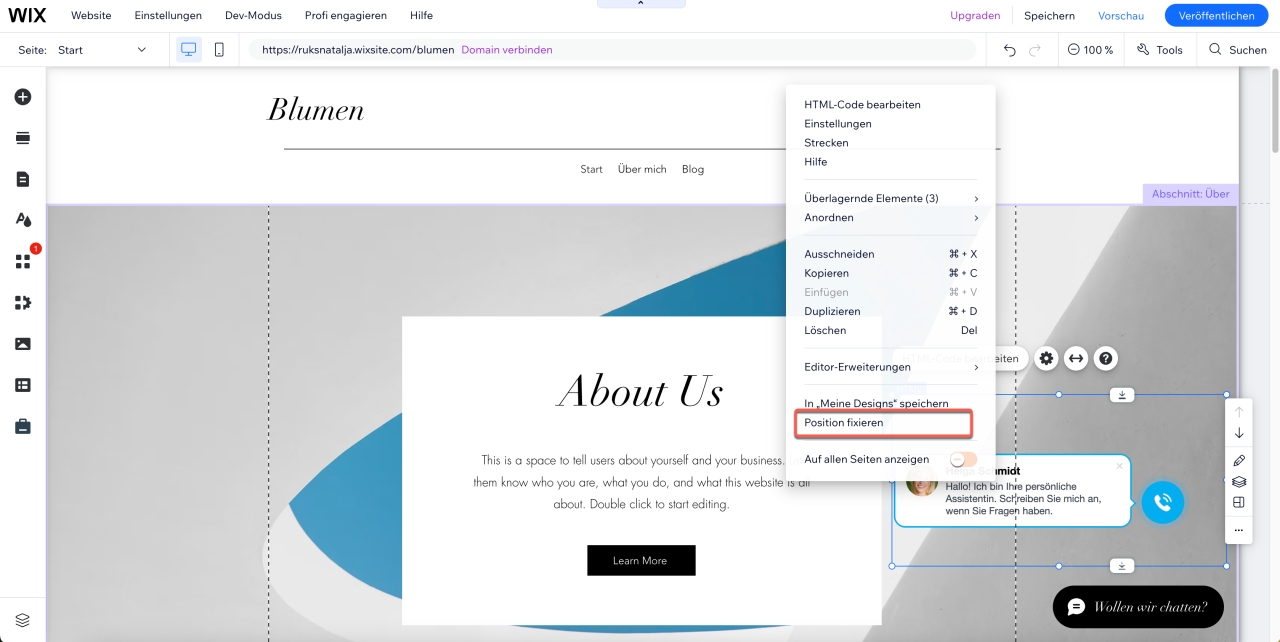This screenshot has width=1280, height=642.
Task: Click the 'Abschnitt: Über' section label
Action: tap(1190, 194)
